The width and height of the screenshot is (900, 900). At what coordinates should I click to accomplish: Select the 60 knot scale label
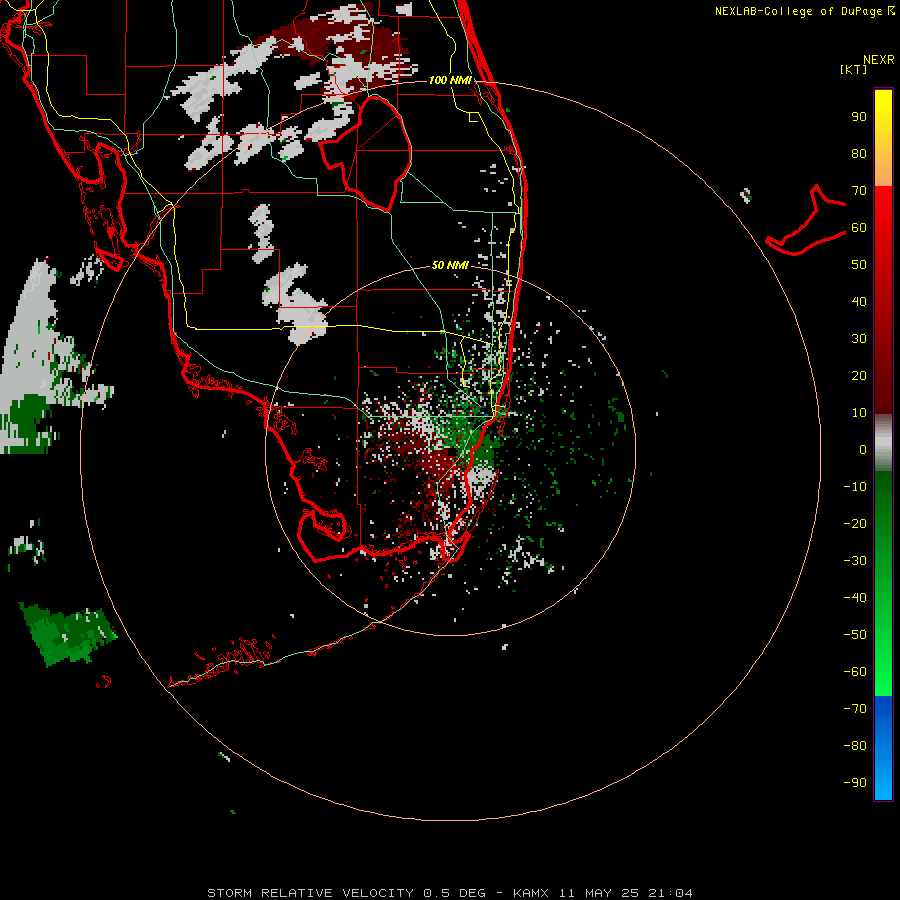click(859, 227)
